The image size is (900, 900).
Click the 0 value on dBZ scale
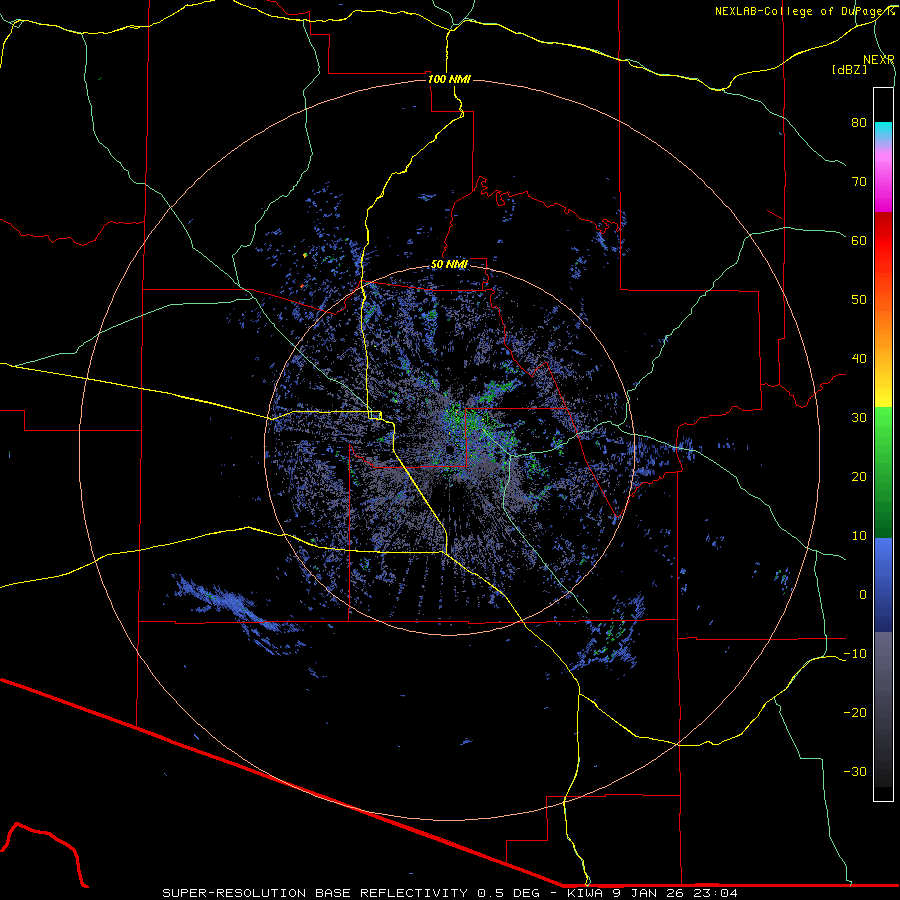point(863,595)
